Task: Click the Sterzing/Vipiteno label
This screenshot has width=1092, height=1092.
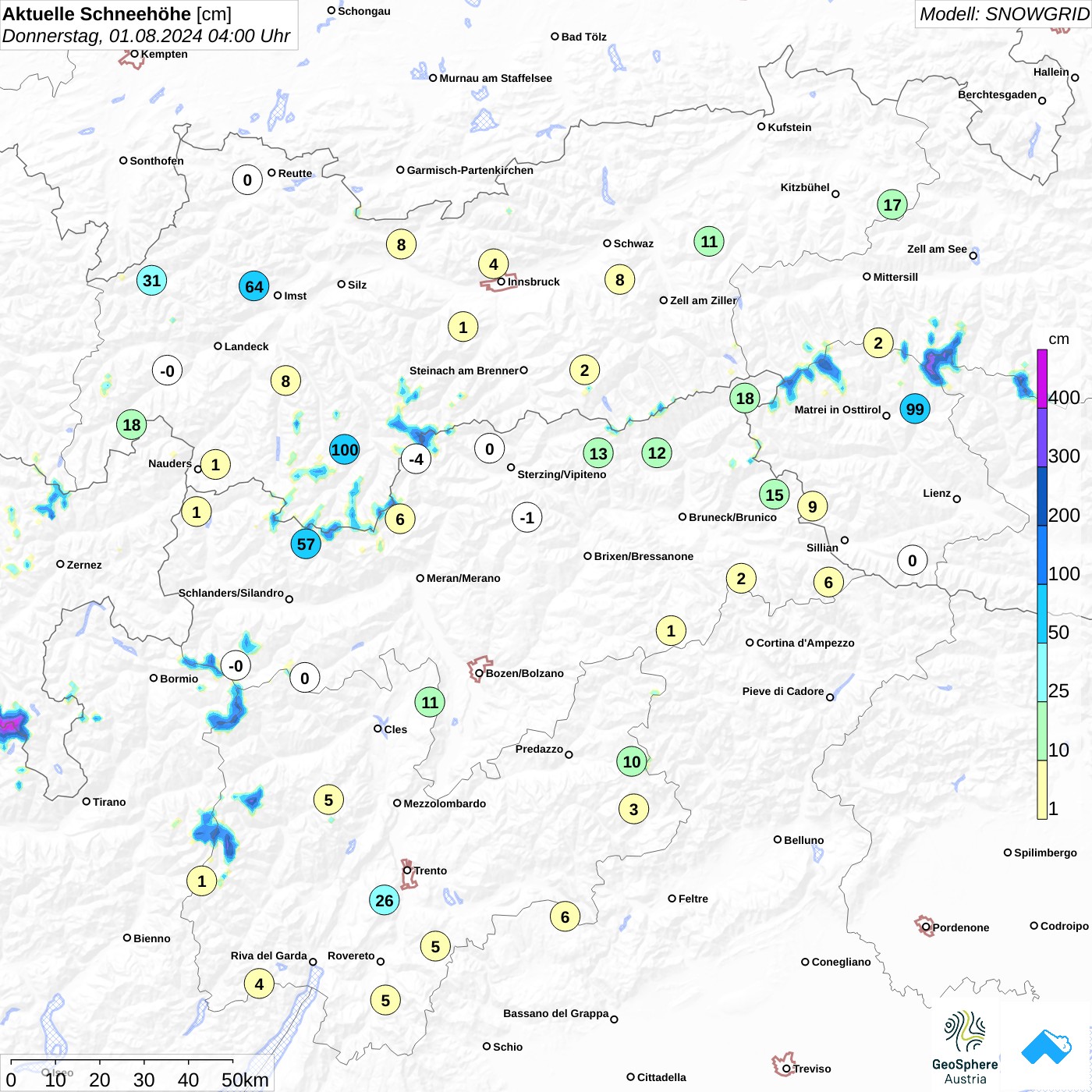Action: coord(562,474)
